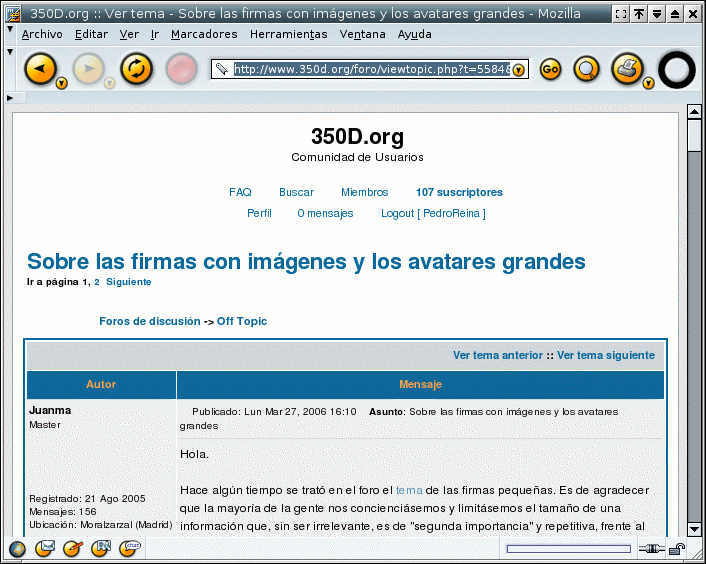Follow the 'Ver tema siguiente' link

605,355
